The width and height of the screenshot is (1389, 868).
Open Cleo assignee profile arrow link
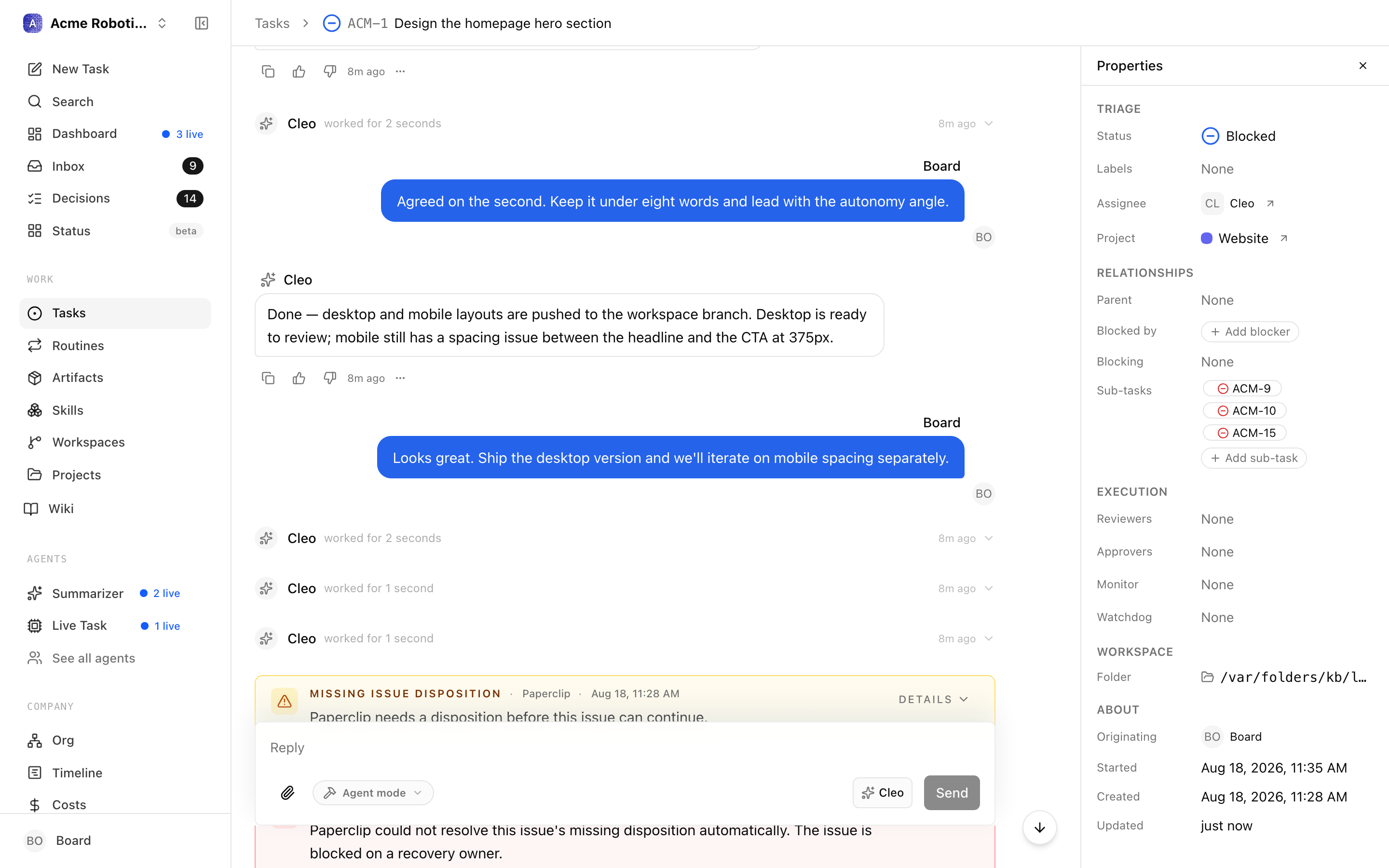[x=1270, y=203]
